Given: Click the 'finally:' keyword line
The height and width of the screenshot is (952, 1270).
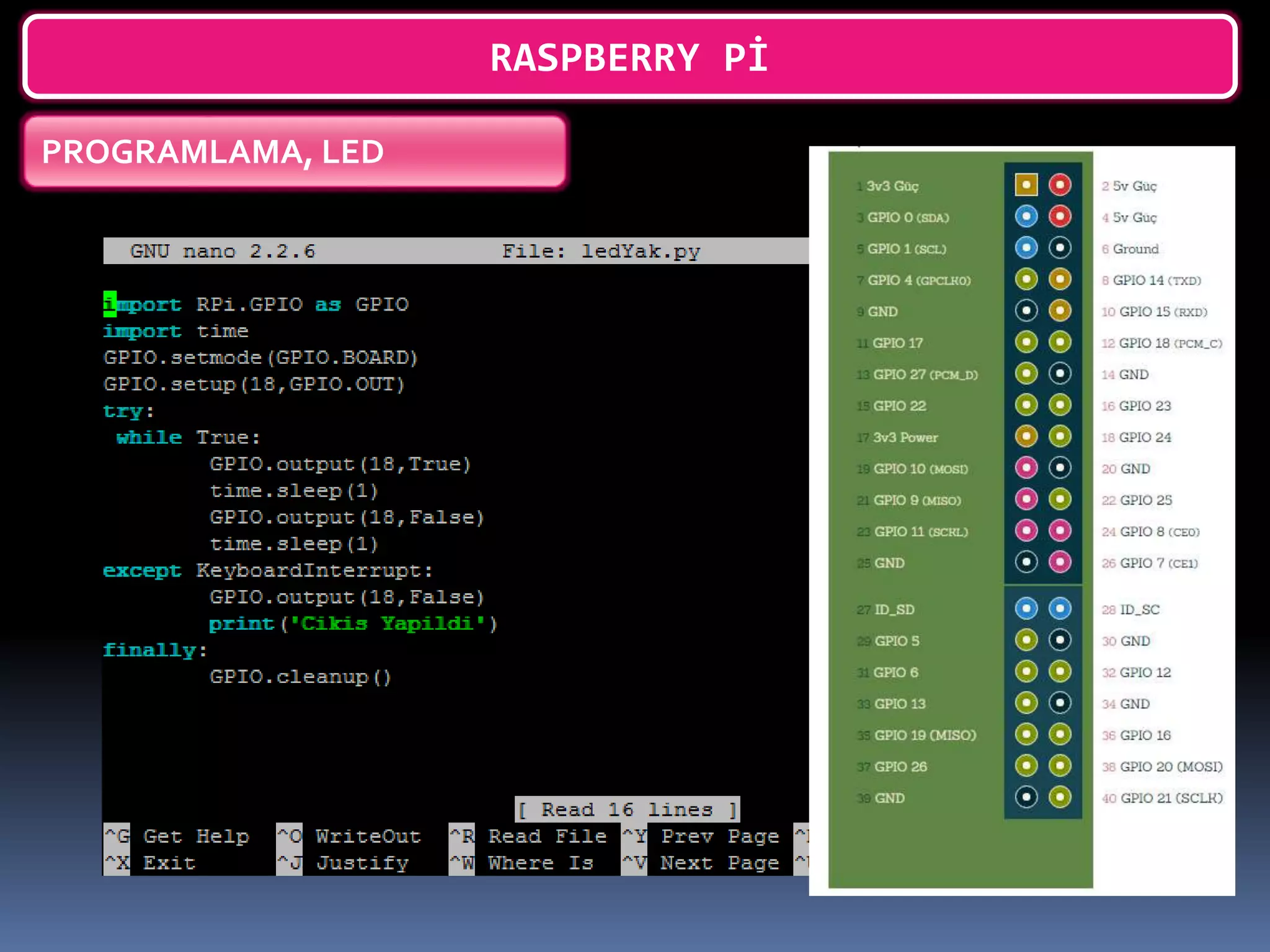Looking at the screenshot, I should click(x=155, y=650).
